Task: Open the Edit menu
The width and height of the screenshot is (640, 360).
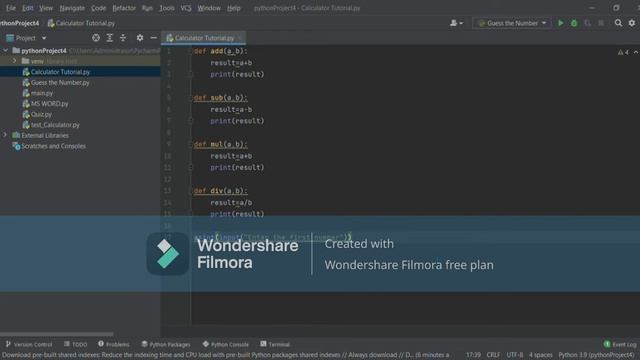Action: click(28, 8)
